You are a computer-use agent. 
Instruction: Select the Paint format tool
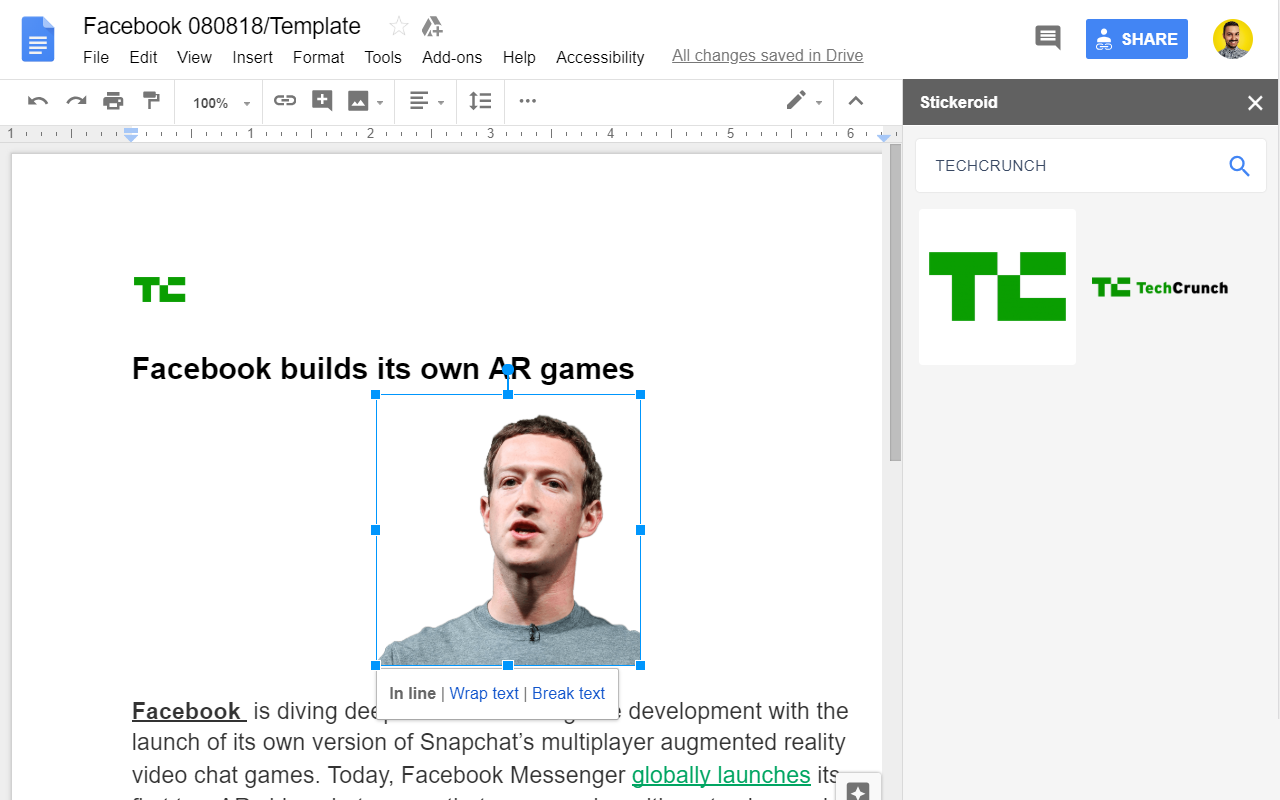(151, 101)
